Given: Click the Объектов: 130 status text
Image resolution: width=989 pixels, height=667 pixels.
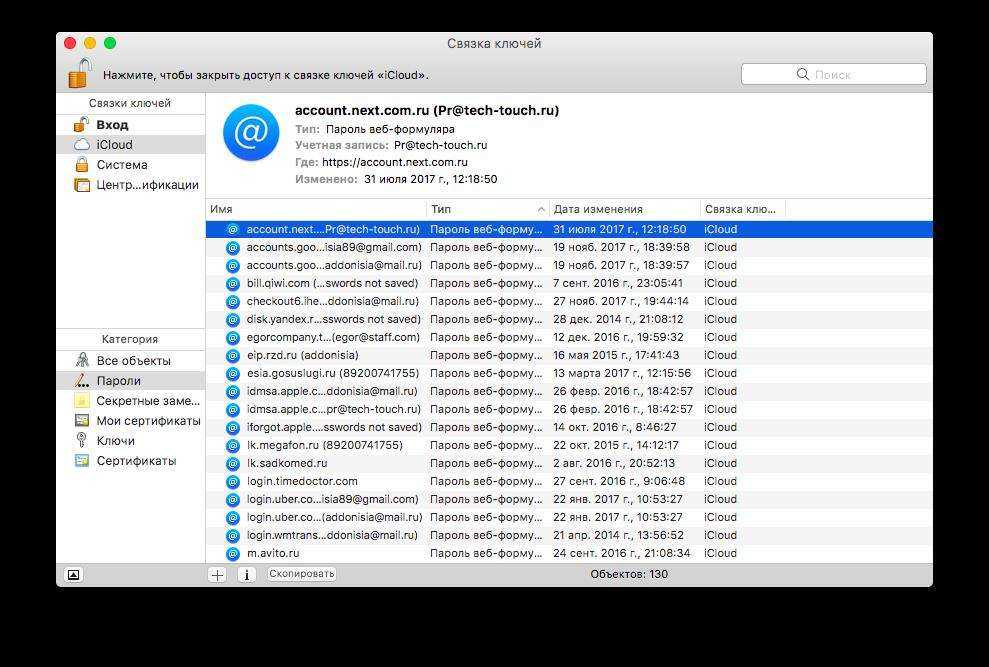Looking at the screenshot, I should point(629,574).
